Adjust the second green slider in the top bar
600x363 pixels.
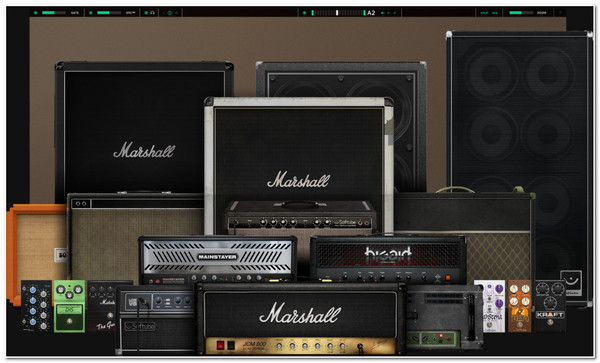109,13
